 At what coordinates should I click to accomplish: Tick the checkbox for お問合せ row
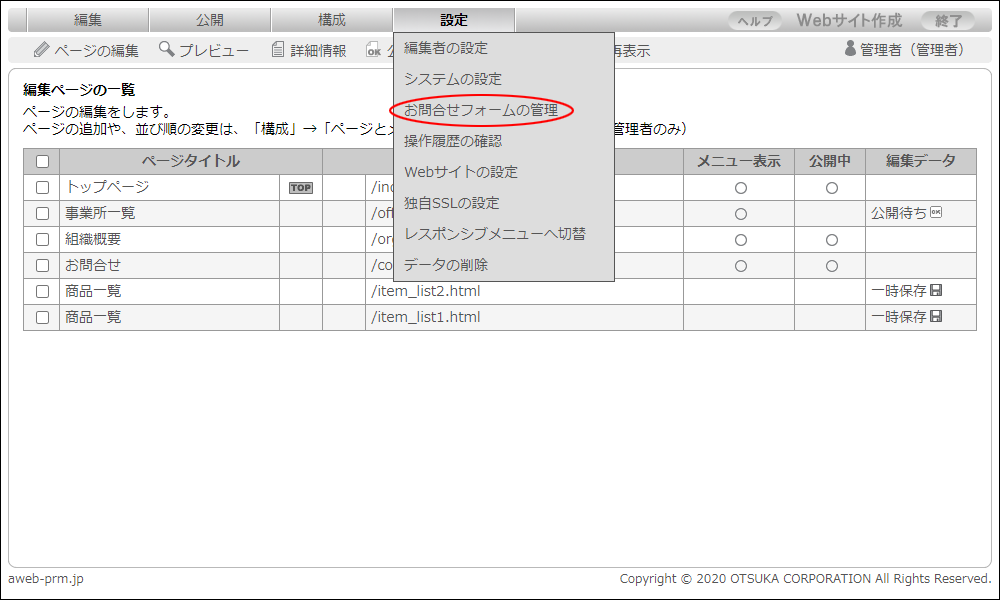coord(42,266)
